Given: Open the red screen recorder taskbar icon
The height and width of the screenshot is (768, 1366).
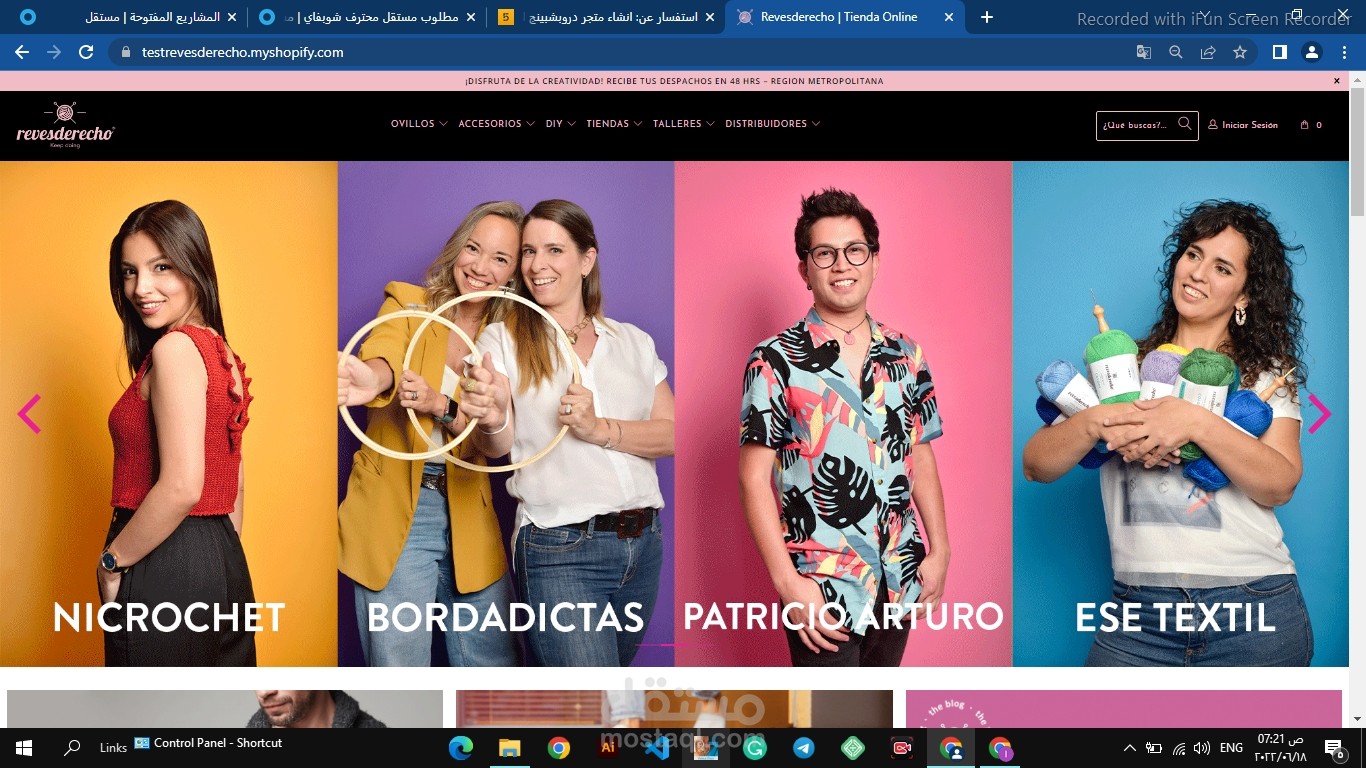Looking at the screenshot, I should (902, 747).
